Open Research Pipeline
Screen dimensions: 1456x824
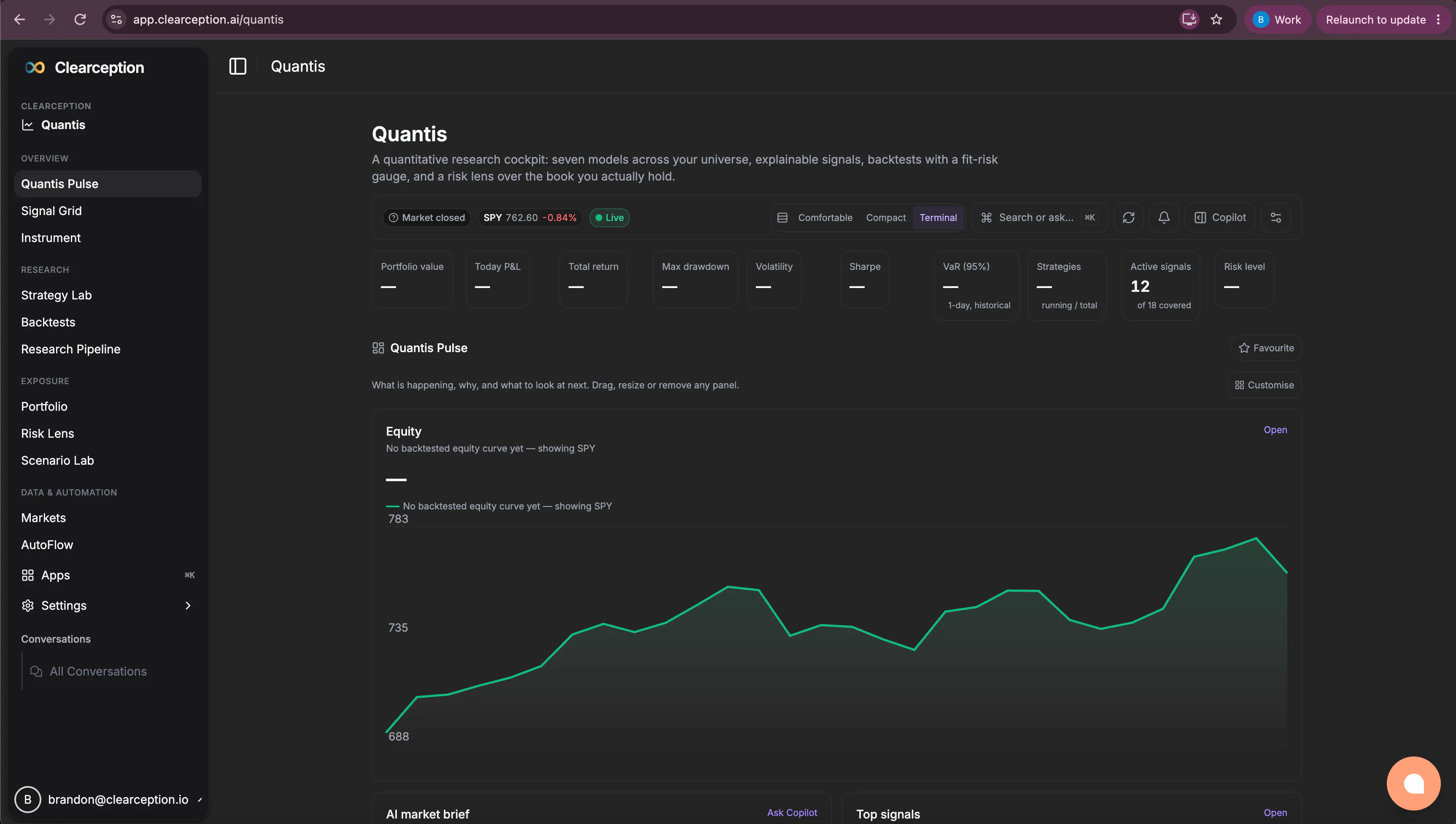click(x=108, y=349)
